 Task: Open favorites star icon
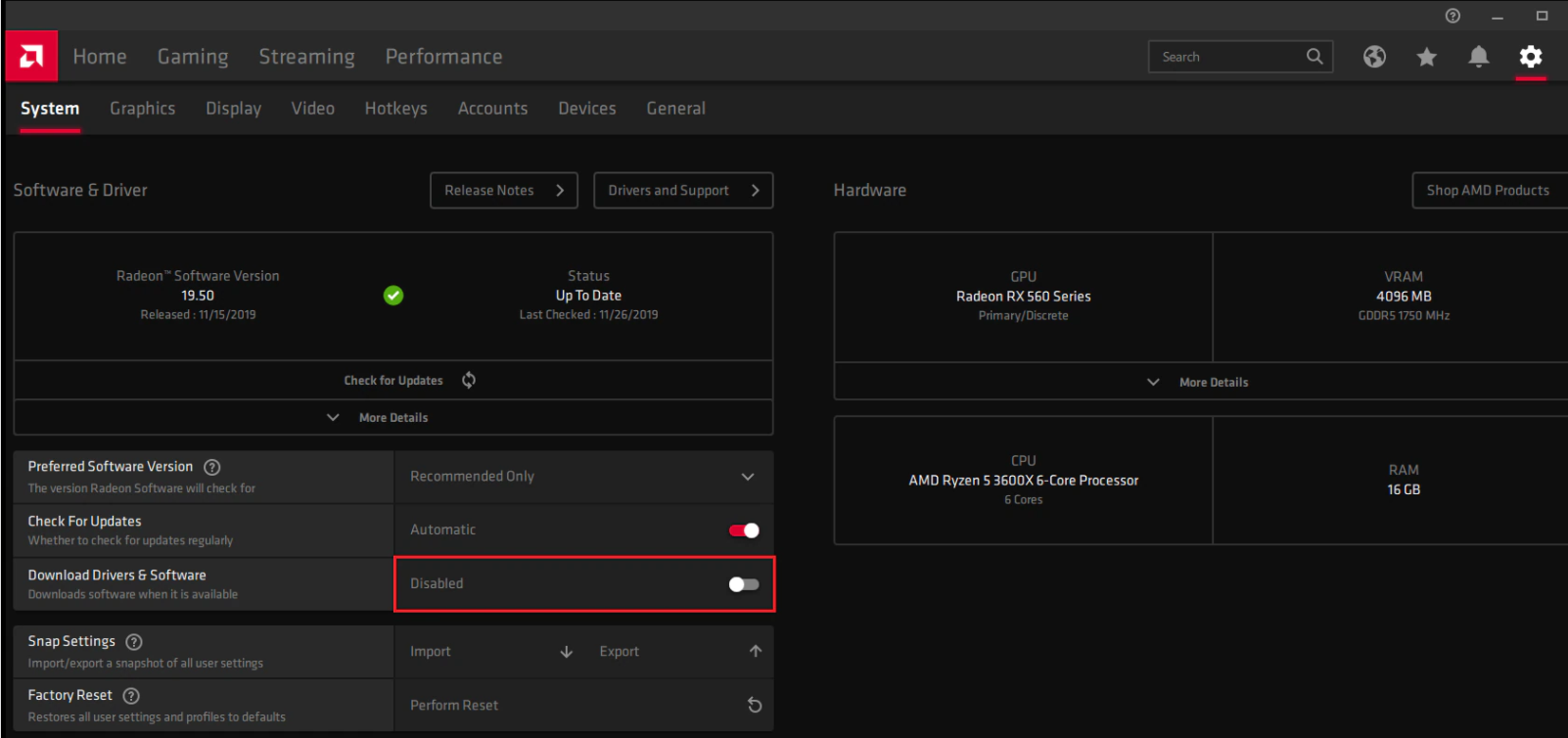(1426, 57)
